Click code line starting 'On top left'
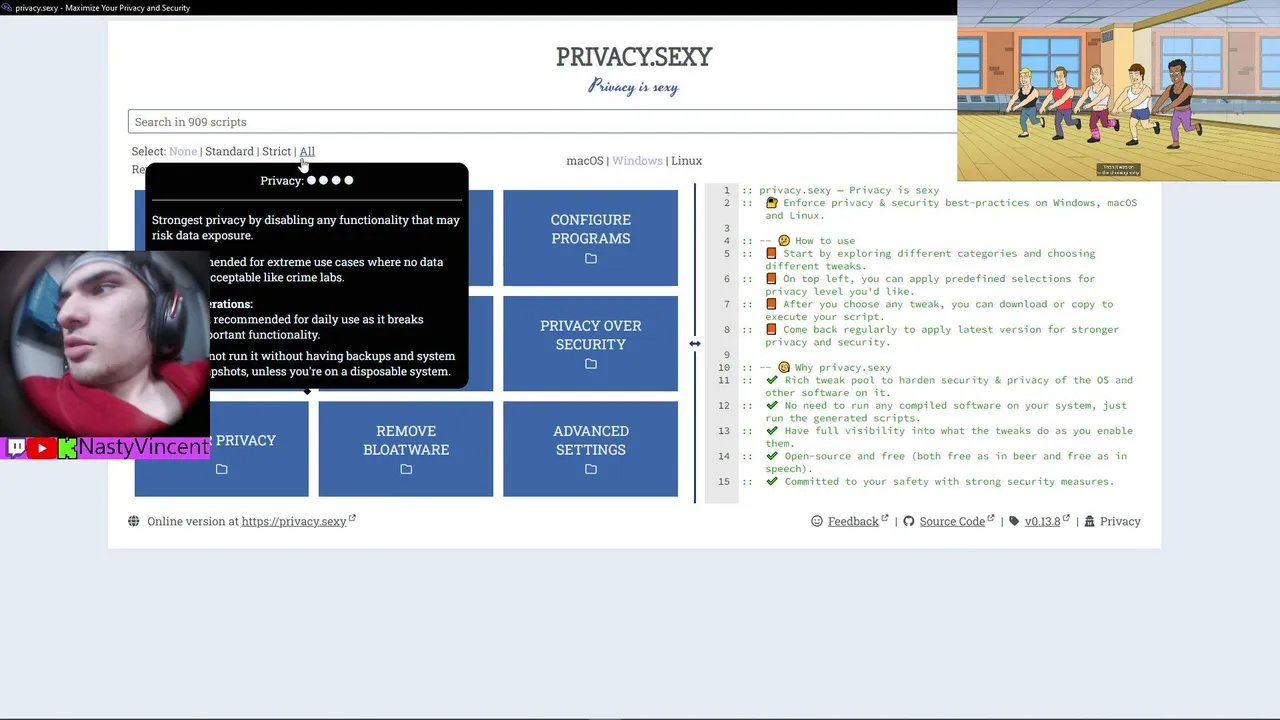The width and height of the screenshot is (1280, 720). pyautogui.click(x=930, y=285)
